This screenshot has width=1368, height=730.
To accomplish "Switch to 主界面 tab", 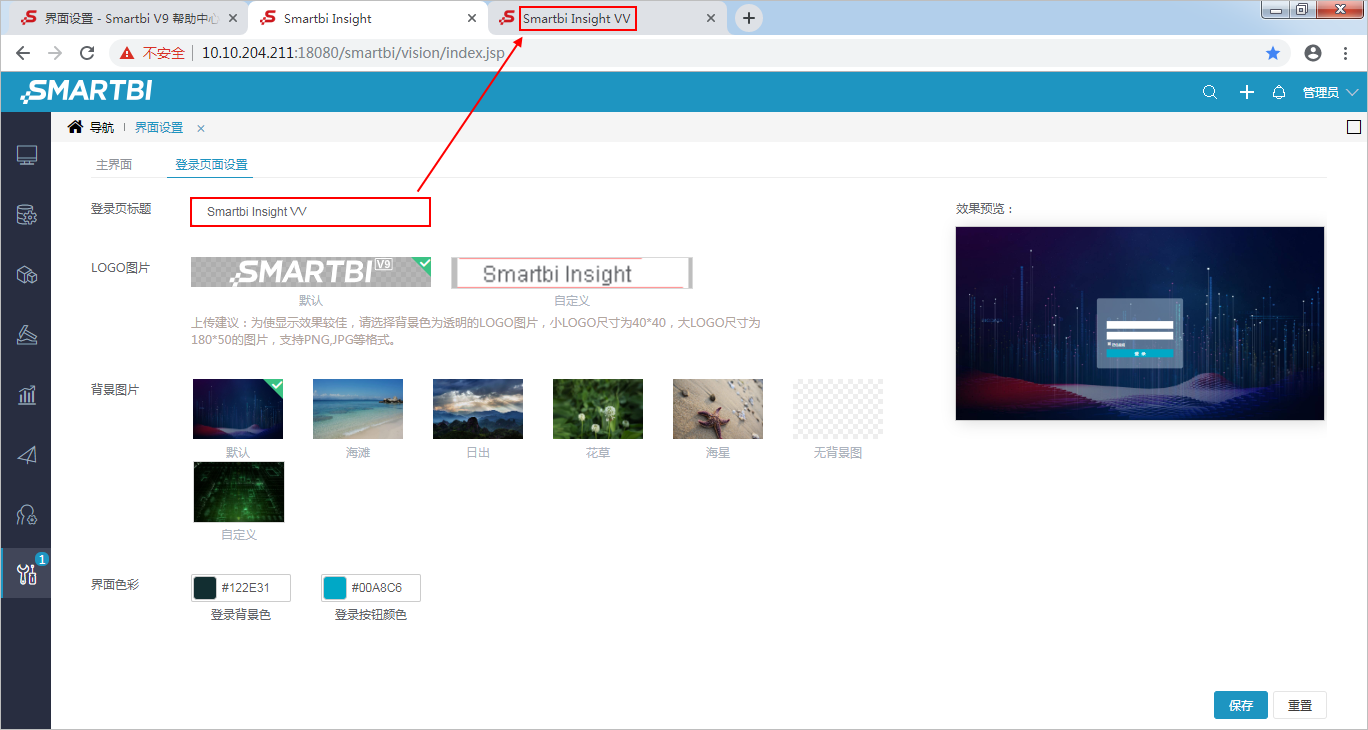I will point(114,164).
